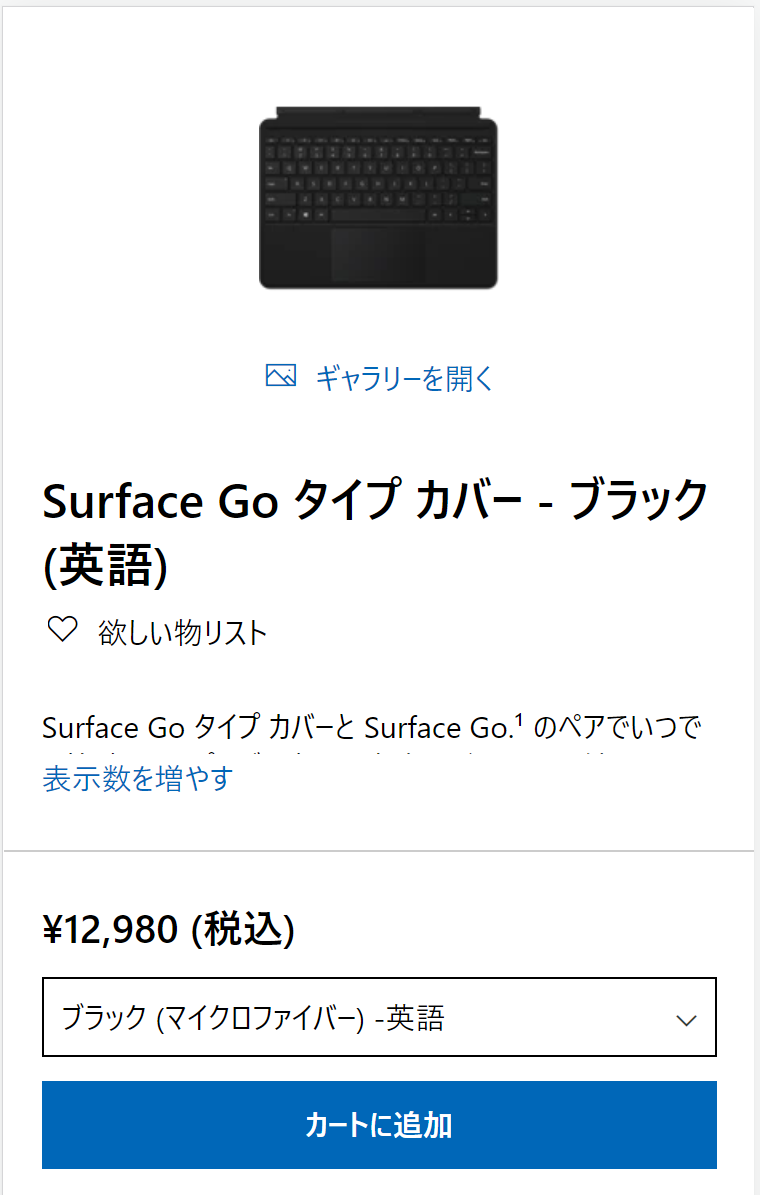Screen dimensions: 760x1195
Task: Click the heart wishlist icon
Action: pyautogui.click(x=63, y=630)
